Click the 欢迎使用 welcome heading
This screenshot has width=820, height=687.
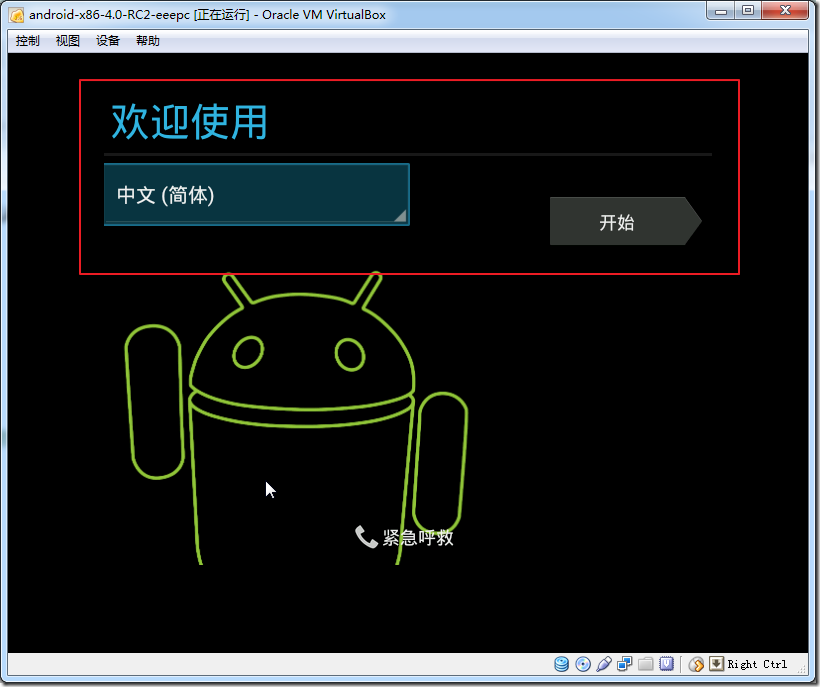[x=189, y=121]
